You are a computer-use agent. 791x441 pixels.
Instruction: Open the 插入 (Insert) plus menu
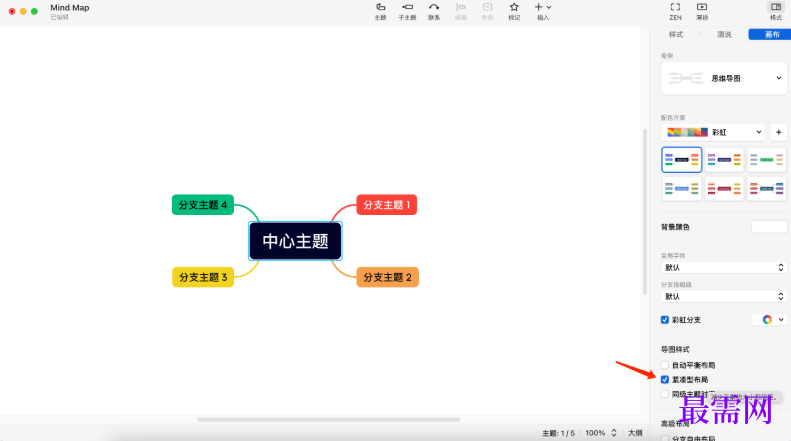[x=543, y=10]
